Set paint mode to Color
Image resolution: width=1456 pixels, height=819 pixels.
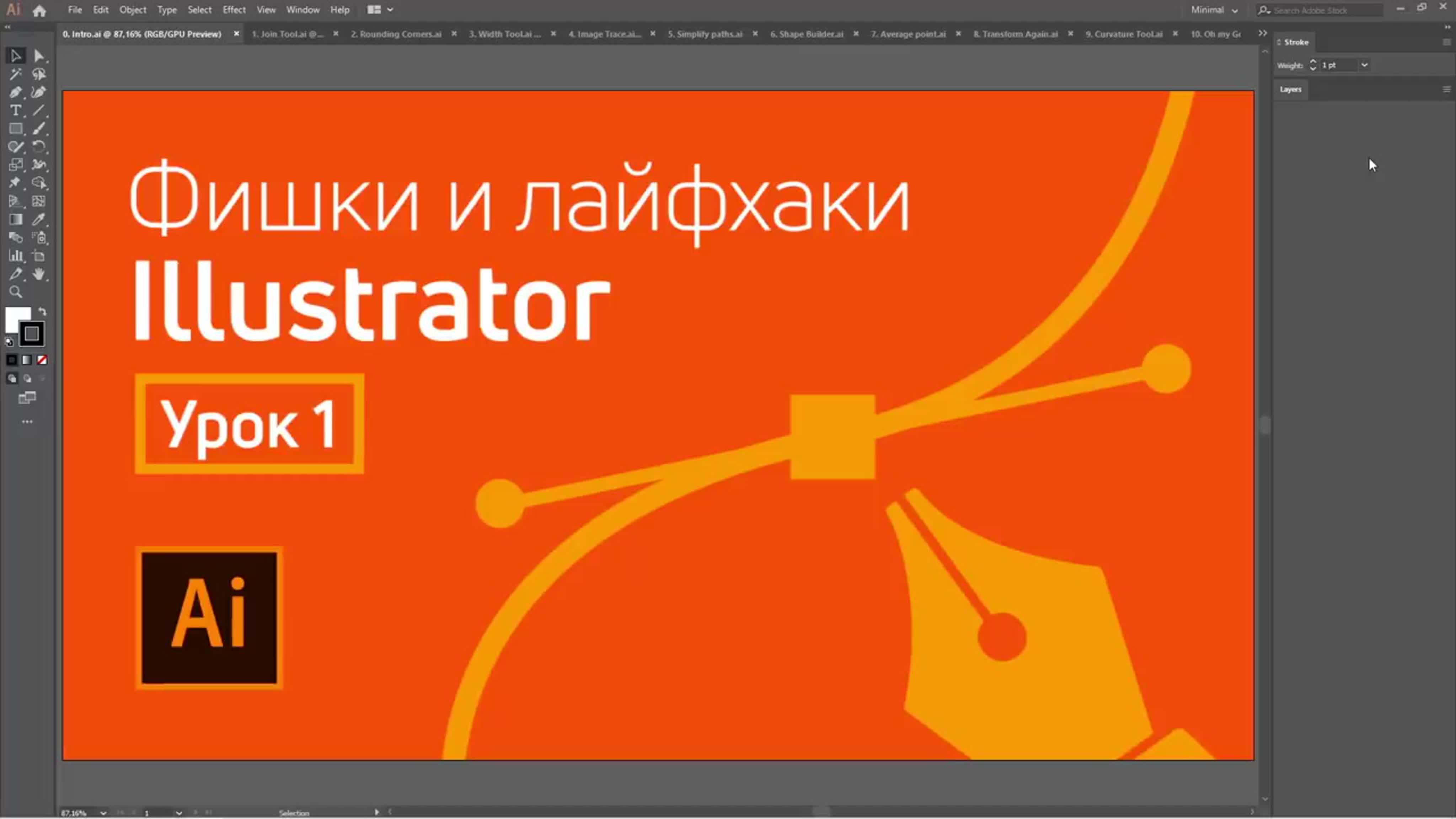pyautogui.click(x=12, y=360)
